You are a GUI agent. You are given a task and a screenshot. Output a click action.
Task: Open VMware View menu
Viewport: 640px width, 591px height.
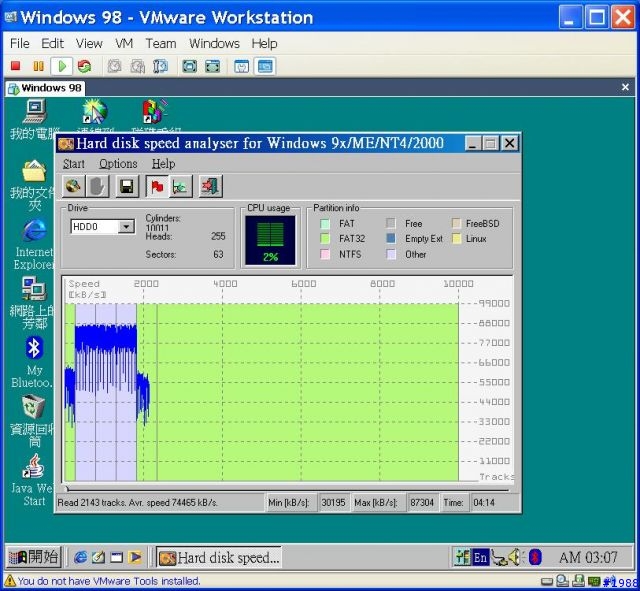click(x=89, y=43)
